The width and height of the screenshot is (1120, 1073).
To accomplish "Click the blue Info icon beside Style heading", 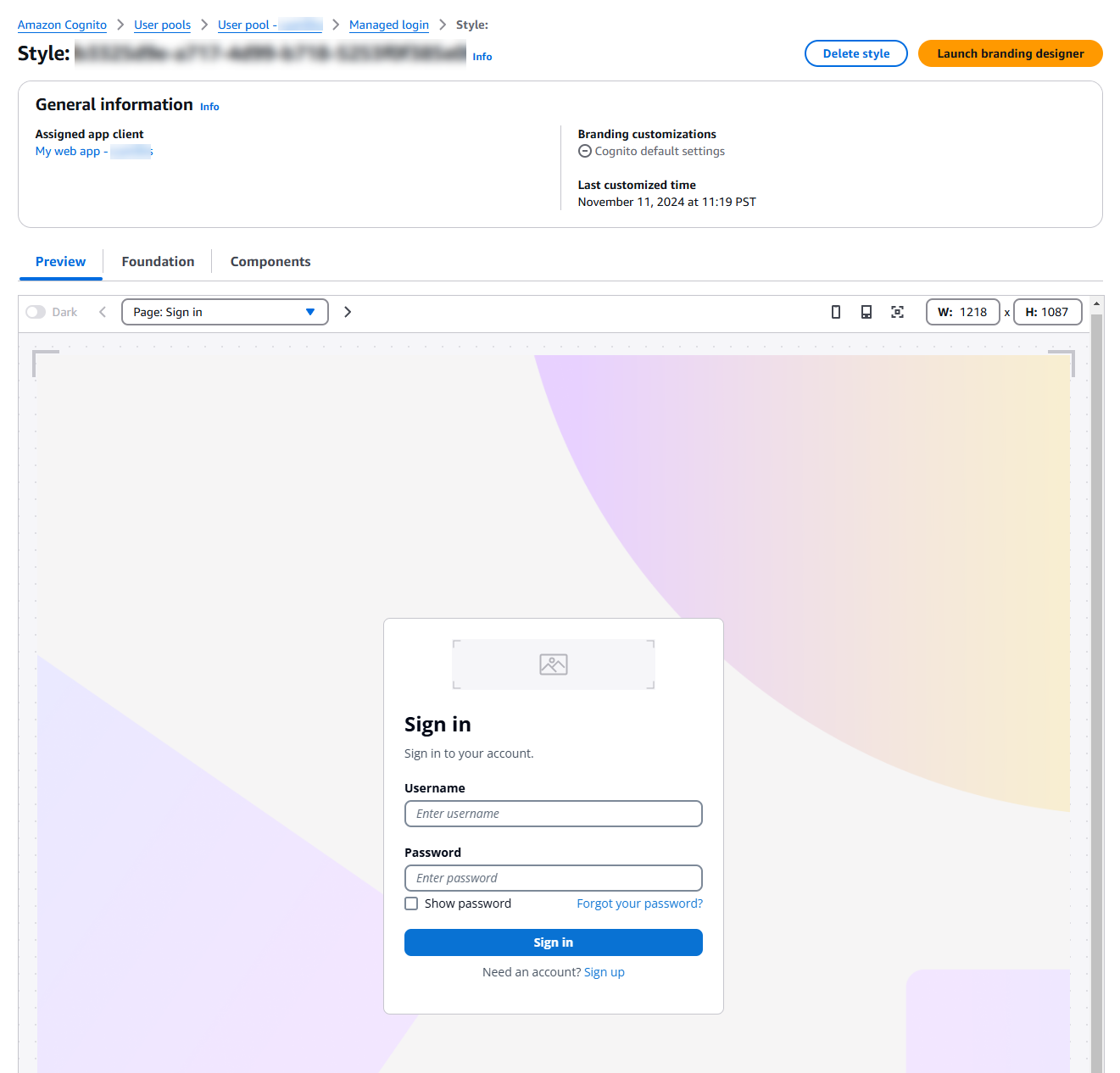I will tap(482, 57).
